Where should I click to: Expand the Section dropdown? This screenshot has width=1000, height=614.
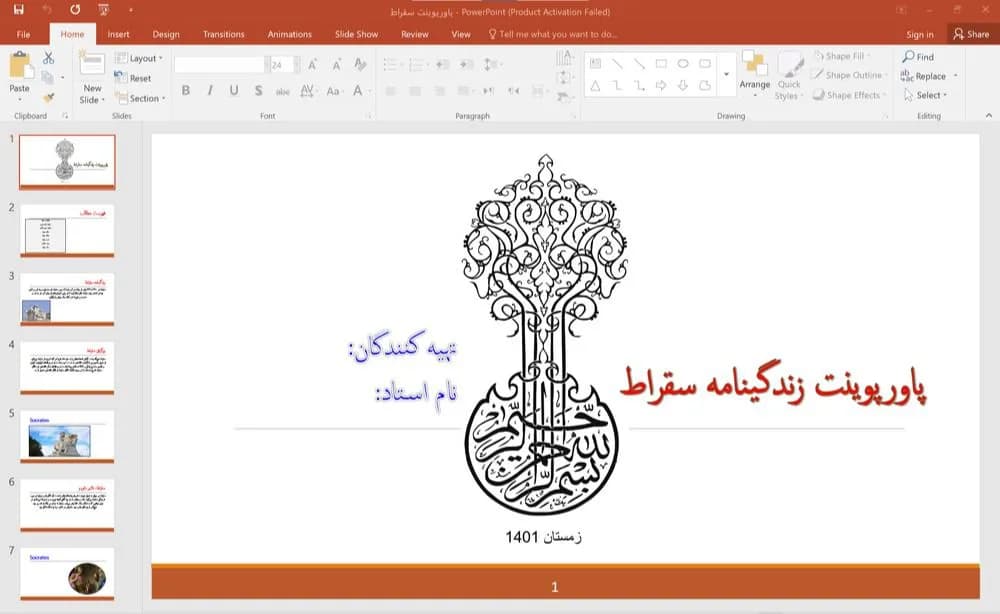pos(140,98)
